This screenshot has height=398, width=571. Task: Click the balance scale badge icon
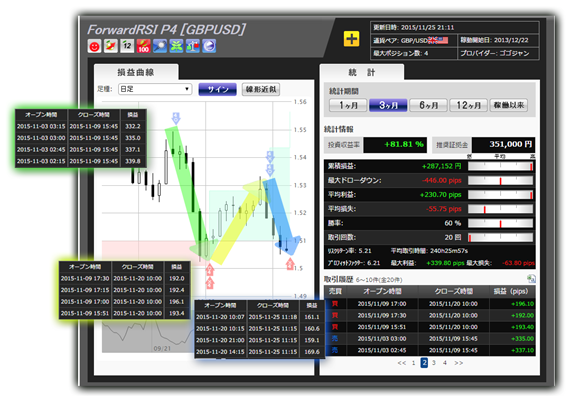[193, 46]
